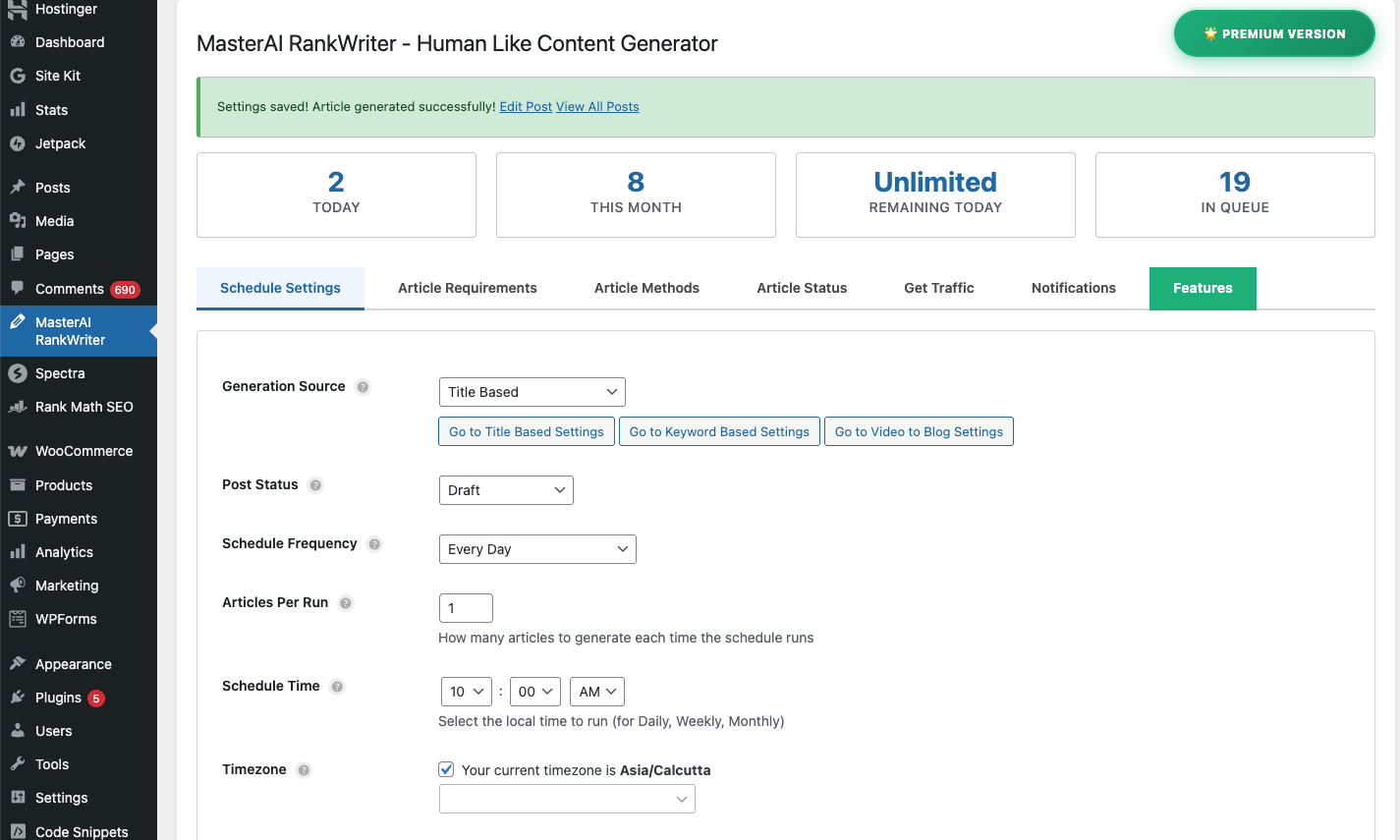Click the Dashboard gauge icon

pos(18,42)
